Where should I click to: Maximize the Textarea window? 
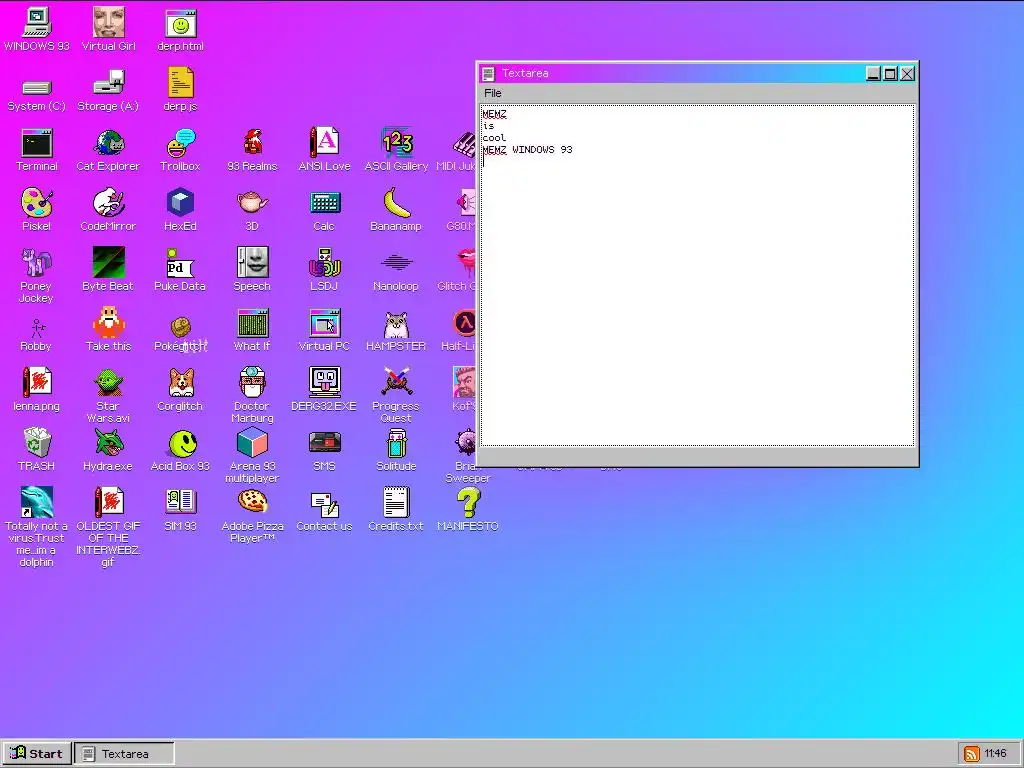tap(890, 74)
